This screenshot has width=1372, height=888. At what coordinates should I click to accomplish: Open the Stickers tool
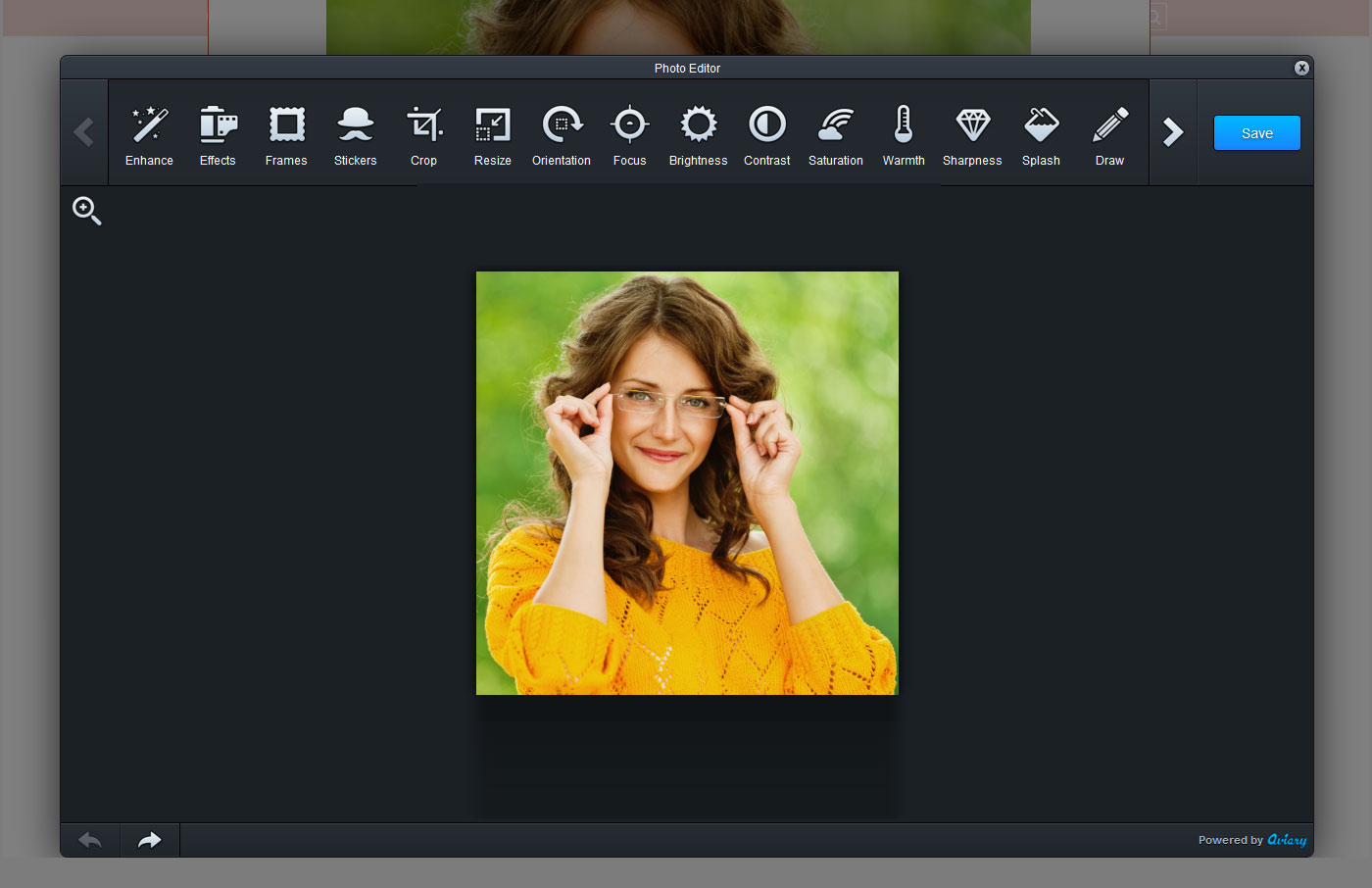pyautogui.click(x=355, y=134)
